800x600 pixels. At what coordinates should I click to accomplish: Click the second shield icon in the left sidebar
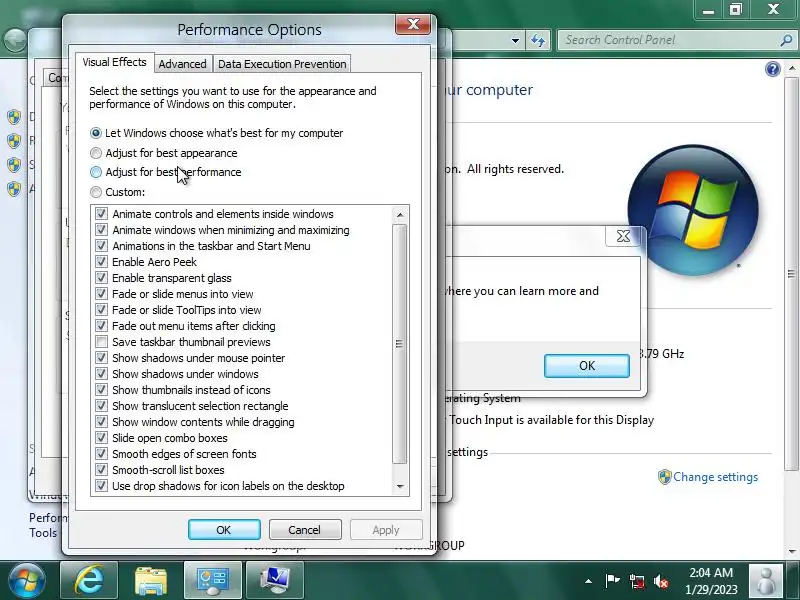[x=14, y=141]
